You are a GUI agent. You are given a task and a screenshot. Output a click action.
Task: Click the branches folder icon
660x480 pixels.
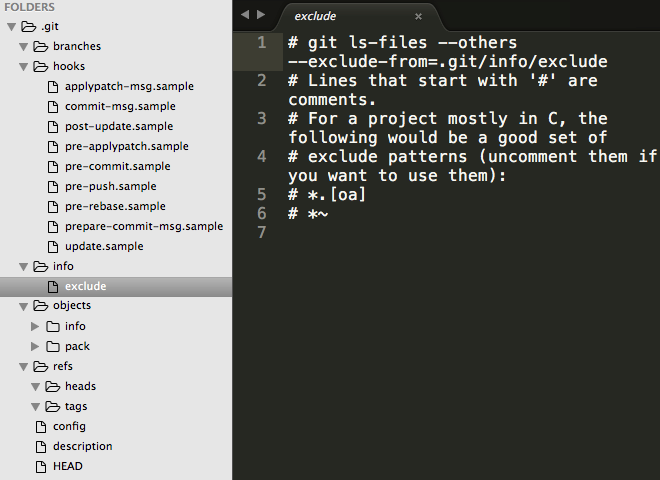(40, 46)
